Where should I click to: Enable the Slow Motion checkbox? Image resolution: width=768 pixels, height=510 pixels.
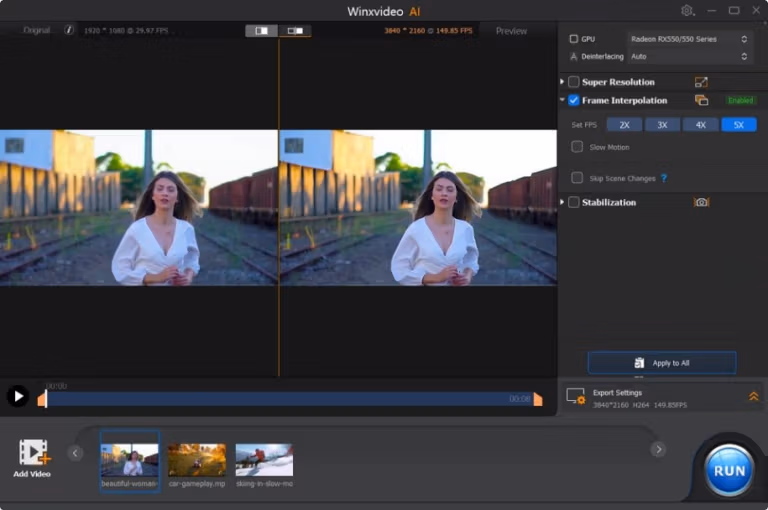577,146
